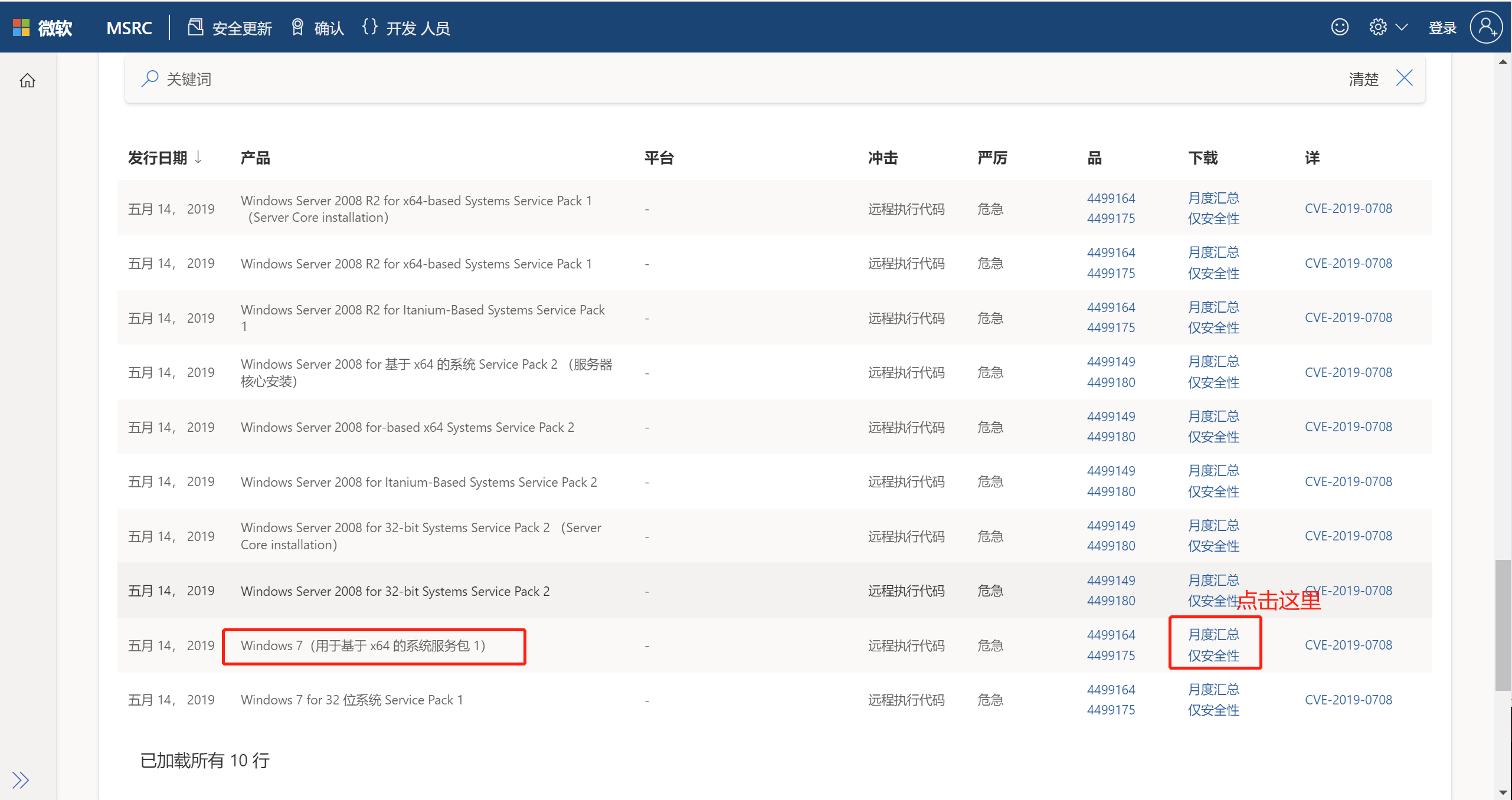Open the settings dropdown chevron
The width and height of the screenshot is (1512, 800).
1402,27
